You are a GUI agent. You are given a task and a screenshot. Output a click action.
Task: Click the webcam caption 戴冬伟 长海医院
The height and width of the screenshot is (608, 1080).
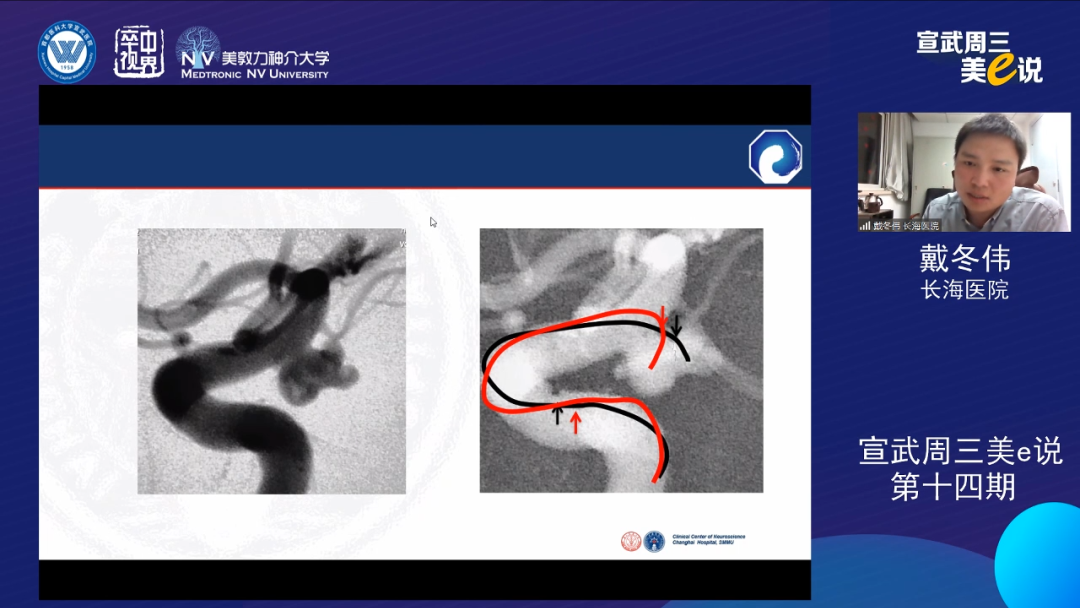tap(906, 225)
